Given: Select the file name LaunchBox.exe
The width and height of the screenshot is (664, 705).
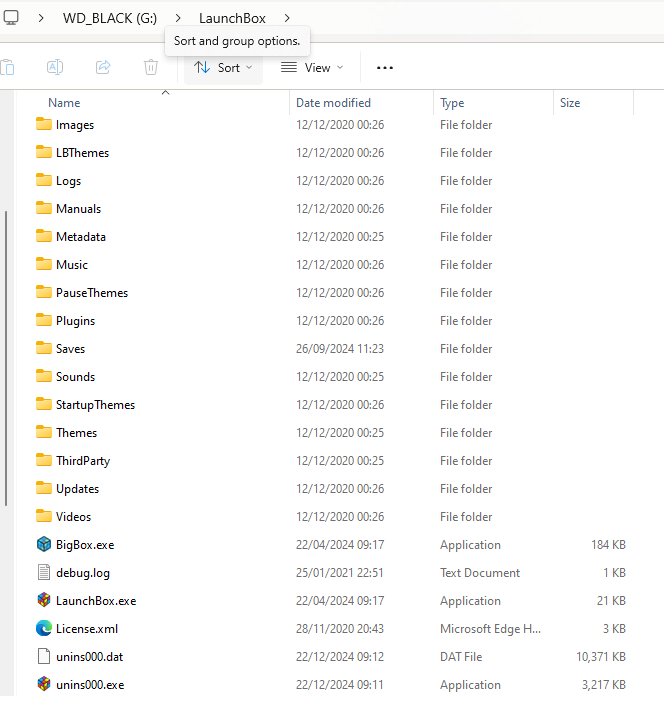Looking at the screenshot, I should [96, 601].
